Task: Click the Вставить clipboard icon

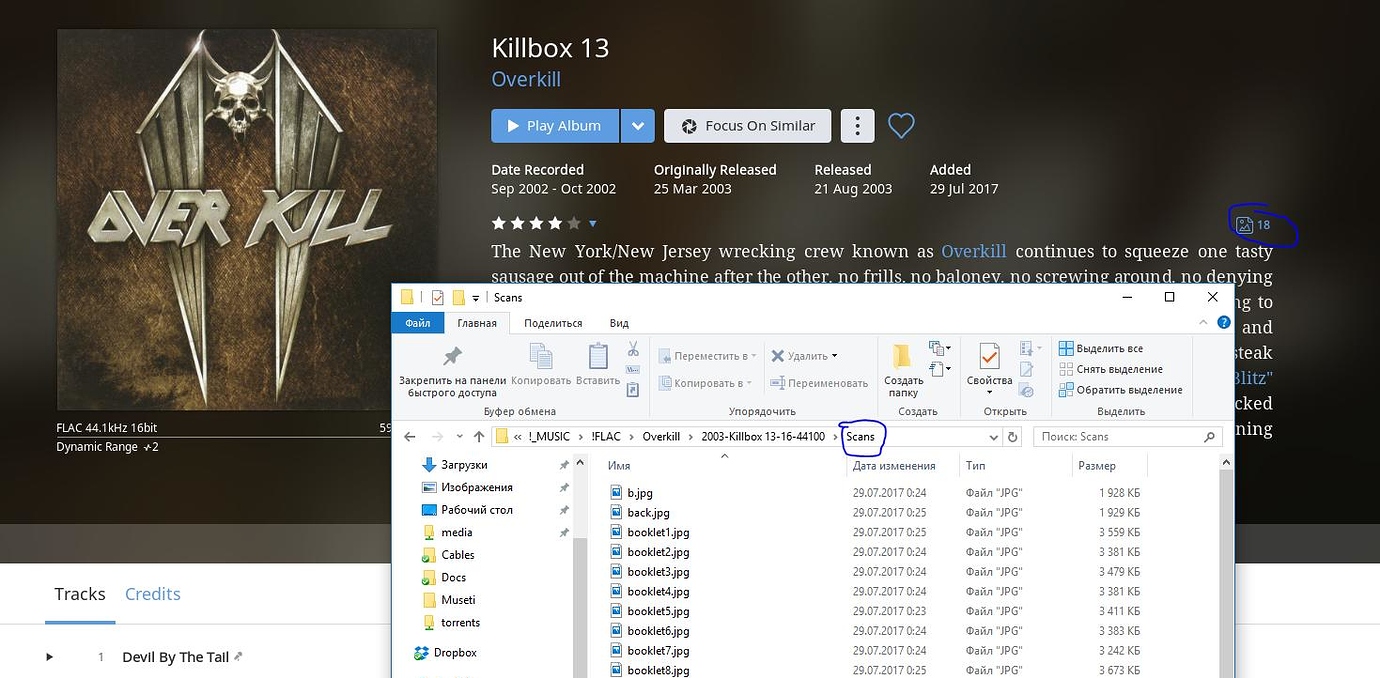Action: (598, 357)
